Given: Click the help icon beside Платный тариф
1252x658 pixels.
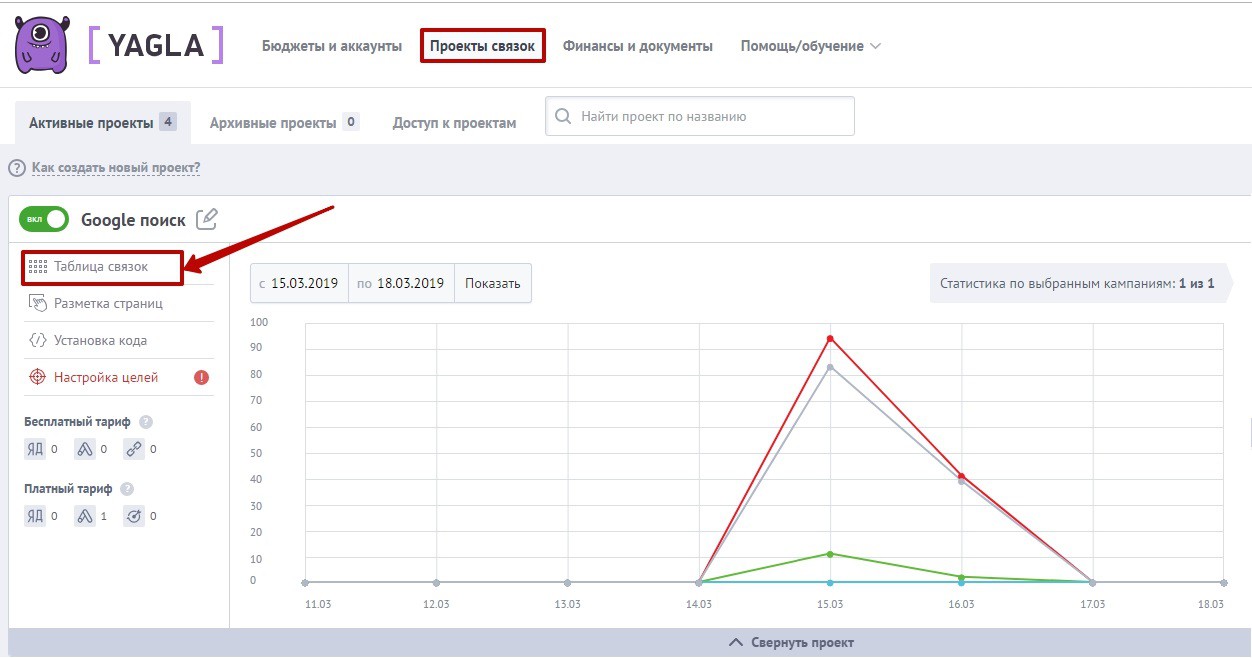Looking at the screenshot, I should [127, 489].
